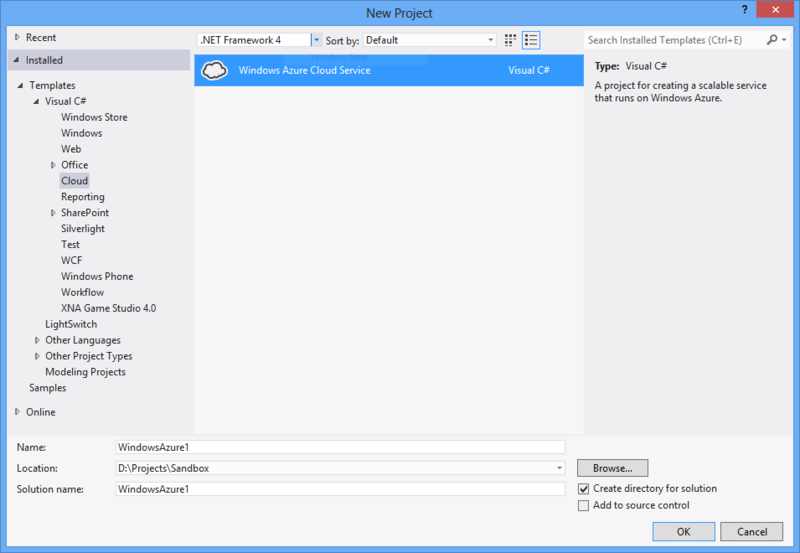
Task: Click the Browse... button
Action: click(x=613, y=468)
